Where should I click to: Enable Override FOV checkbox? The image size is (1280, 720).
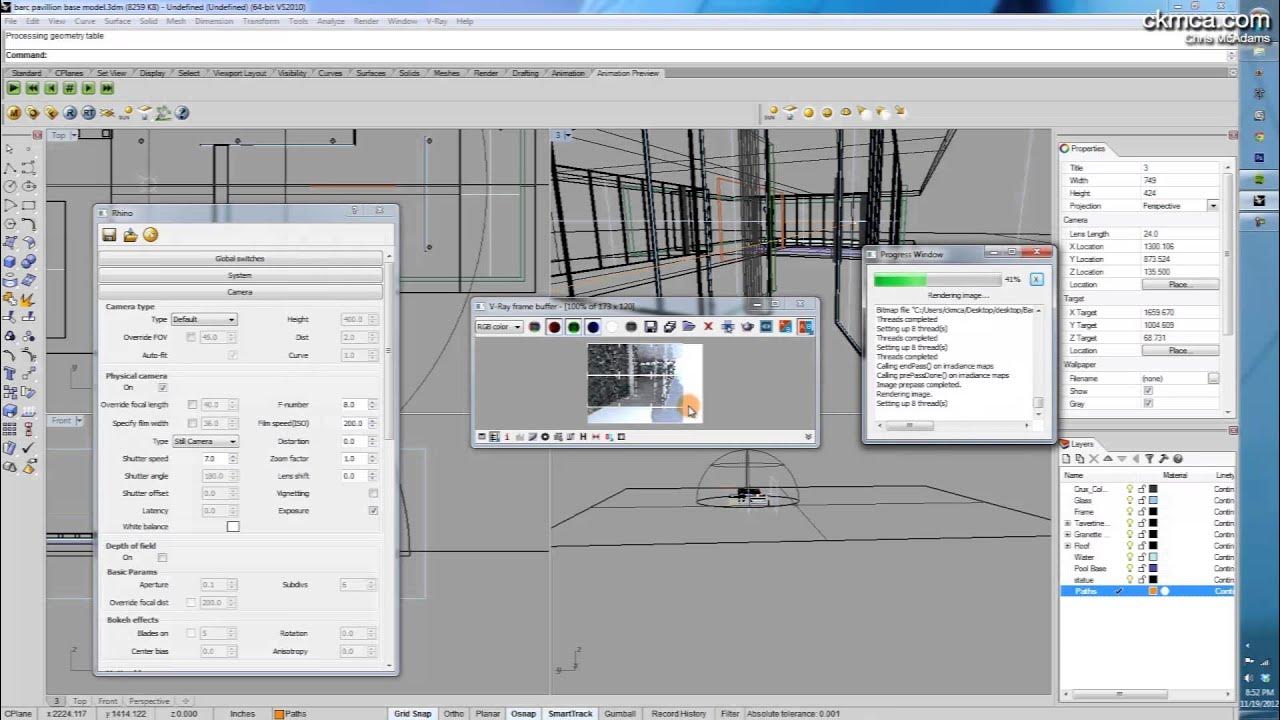(191, 337)
